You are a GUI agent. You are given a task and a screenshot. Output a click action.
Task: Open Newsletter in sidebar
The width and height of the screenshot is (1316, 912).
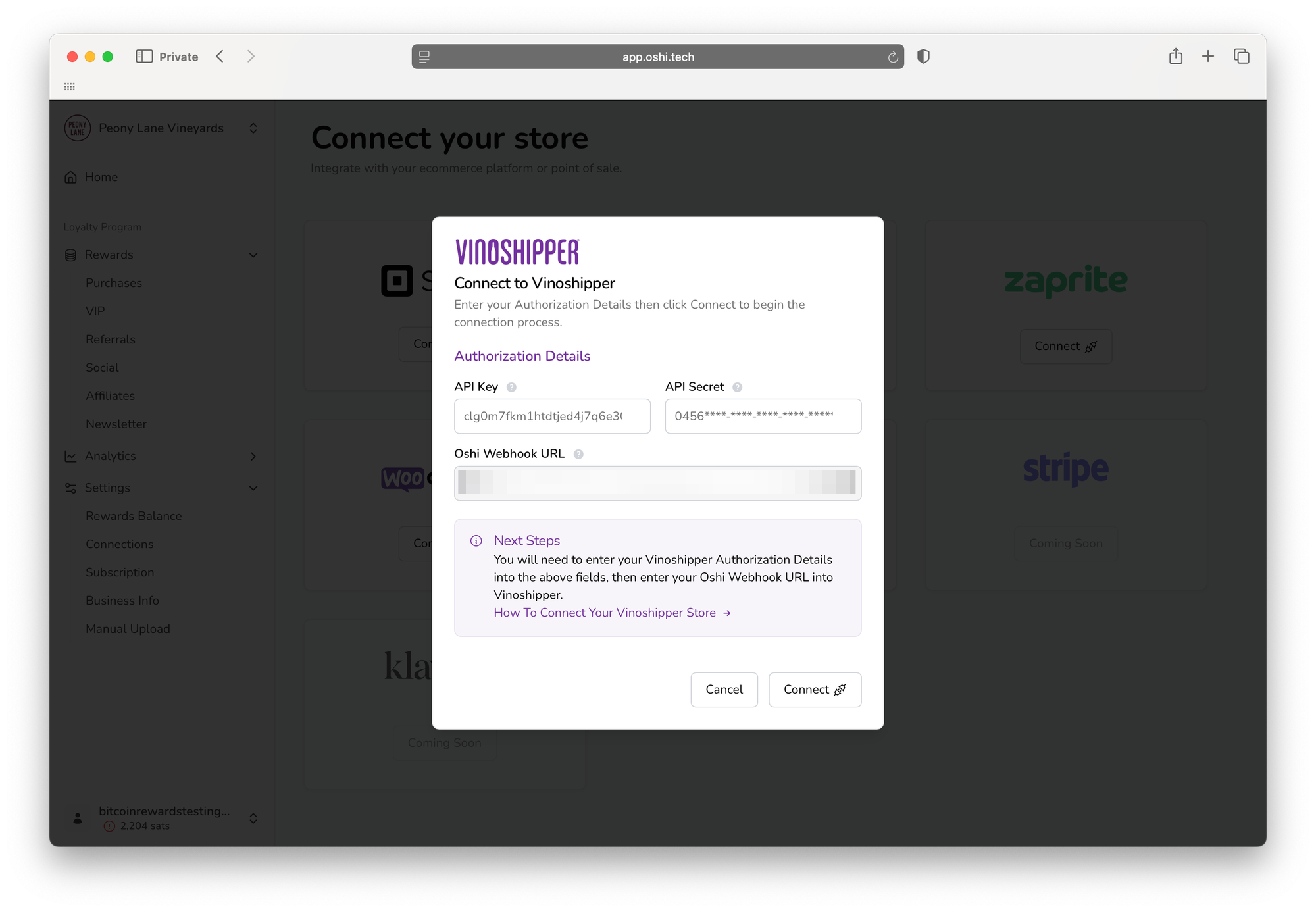click(x=116, y=424)
